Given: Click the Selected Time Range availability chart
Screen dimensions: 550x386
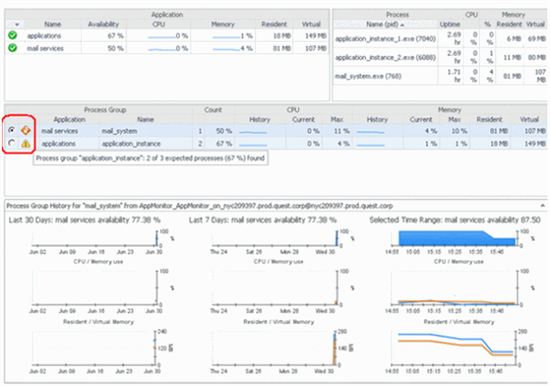Looking at the screenshot, I should pos(455,238).
